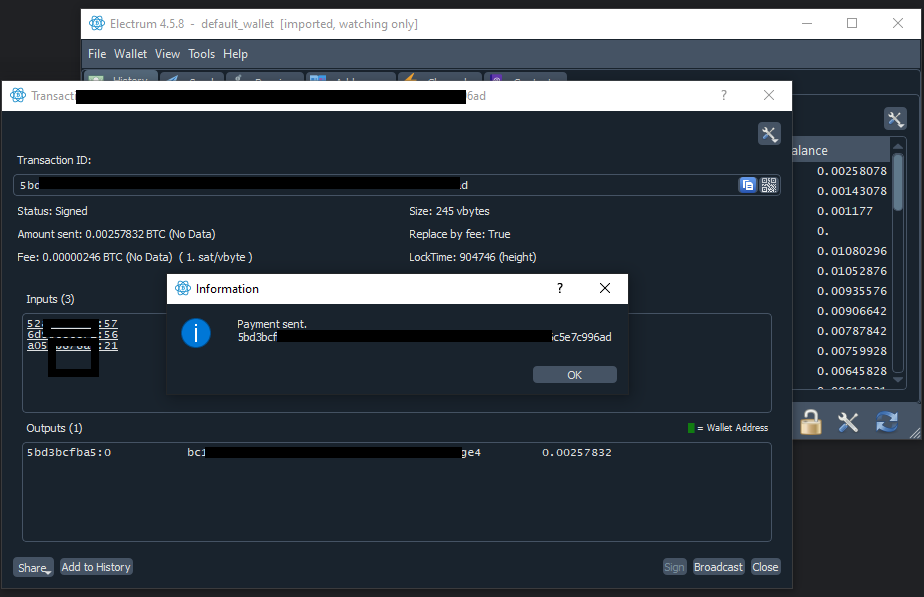The width and height of the screenshot is (924, 597).
Task: Maximize the Electrum main window
Action: coord(852,24)
